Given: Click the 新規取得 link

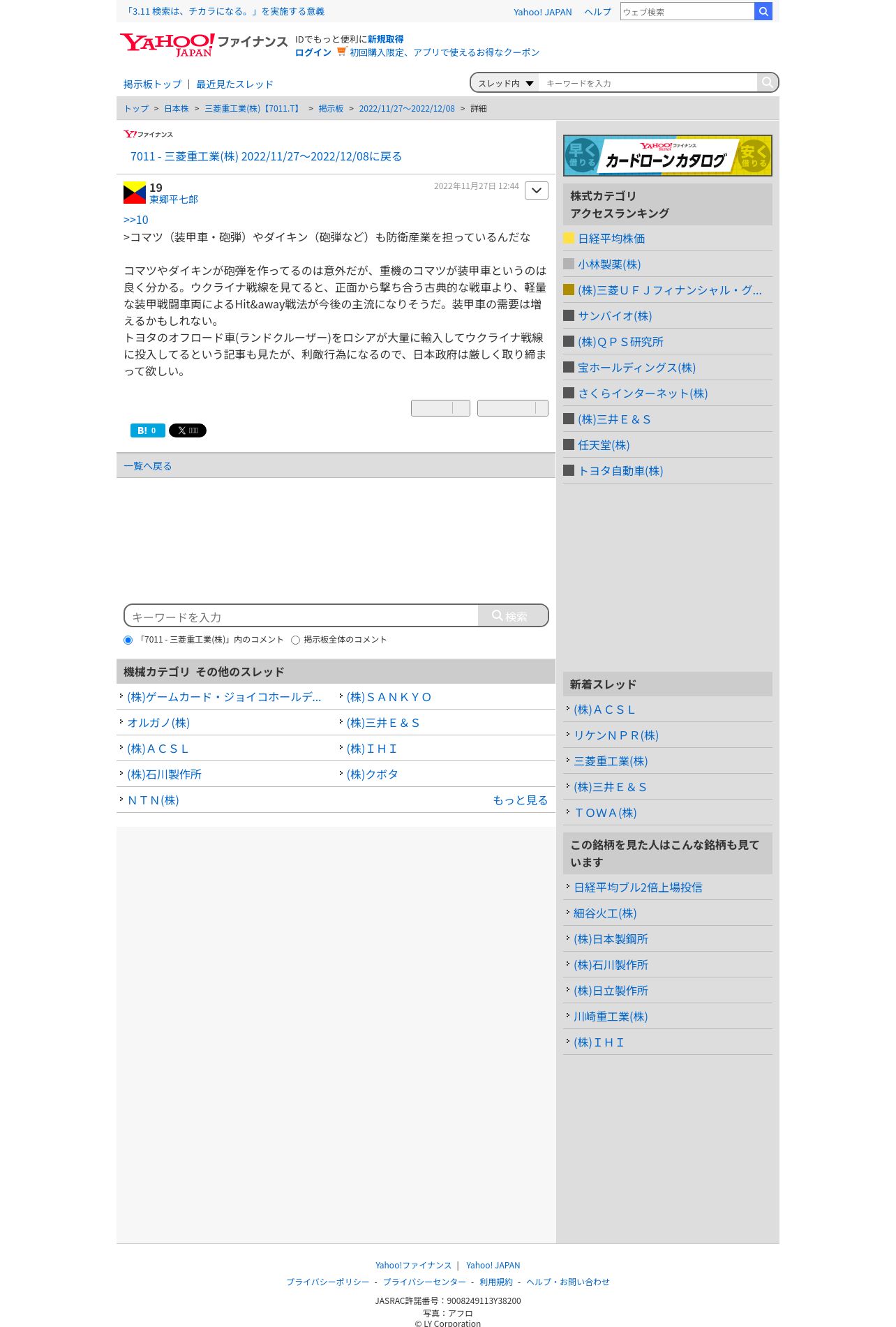Looking at the screenshot, I should click(385, 39).
